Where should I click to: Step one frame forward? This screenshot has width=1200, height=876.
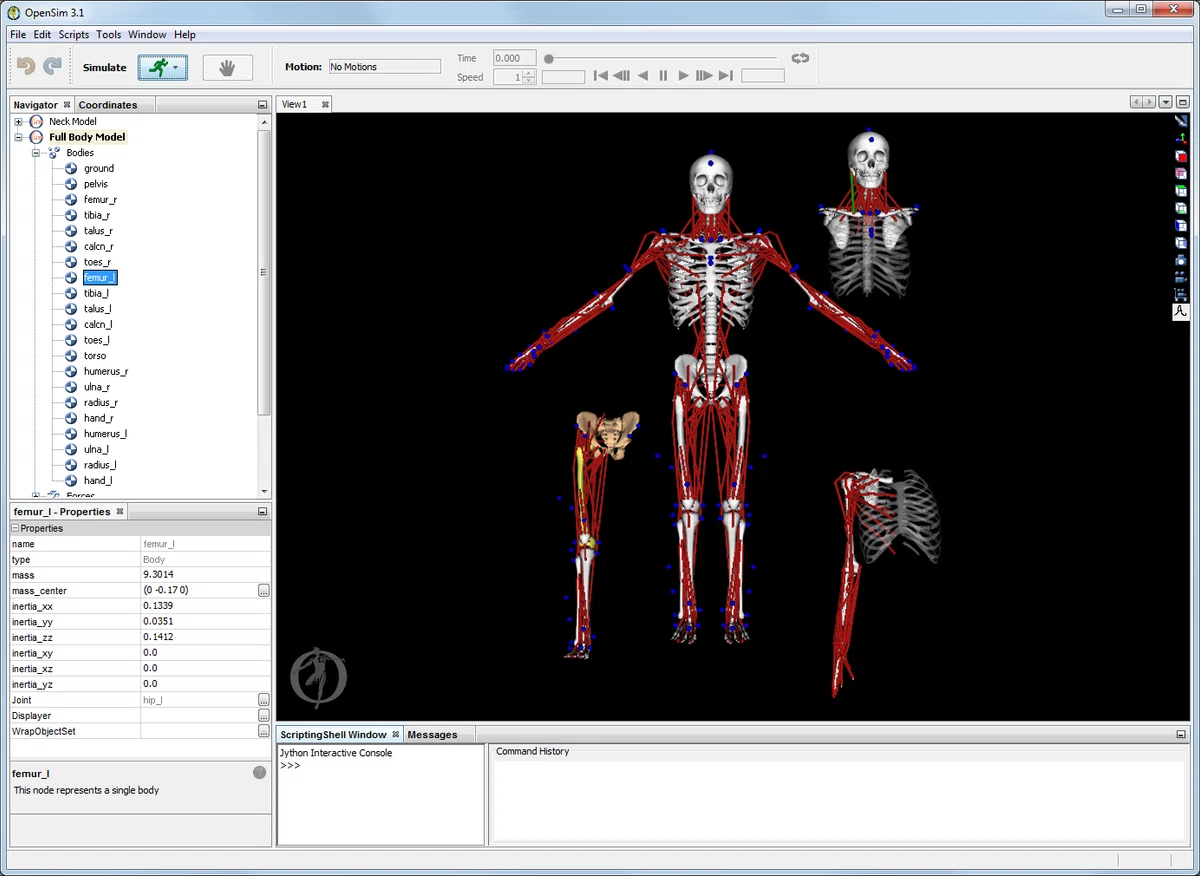coord(704,76)
